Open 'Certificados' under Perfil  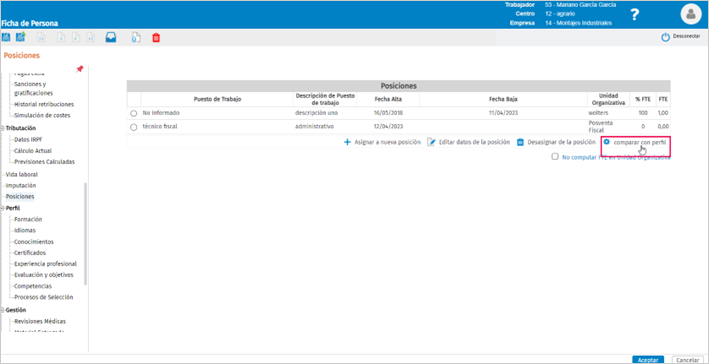coord(30,253)
